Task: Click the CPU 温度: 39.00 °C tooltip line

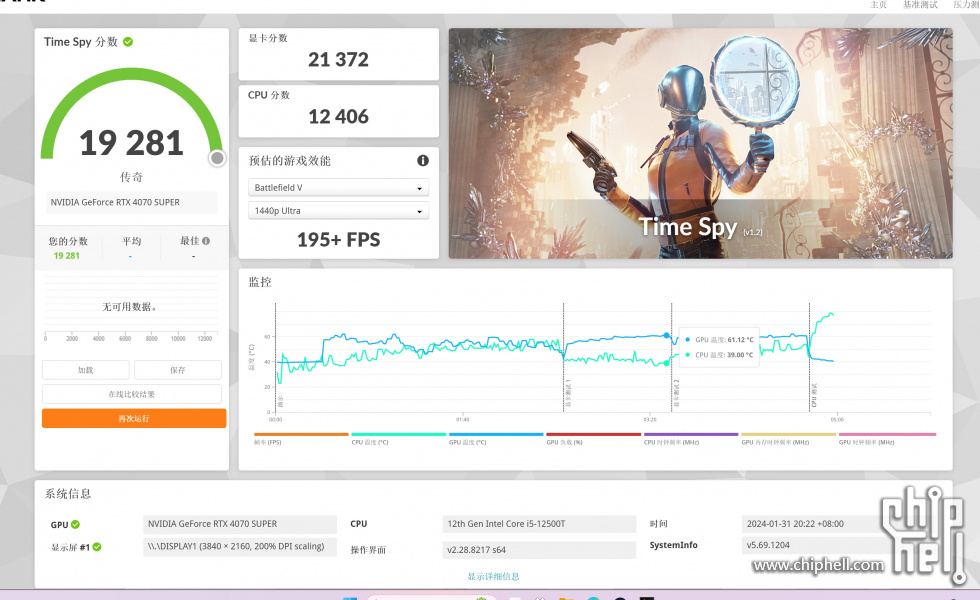Action: coord(719,355)
